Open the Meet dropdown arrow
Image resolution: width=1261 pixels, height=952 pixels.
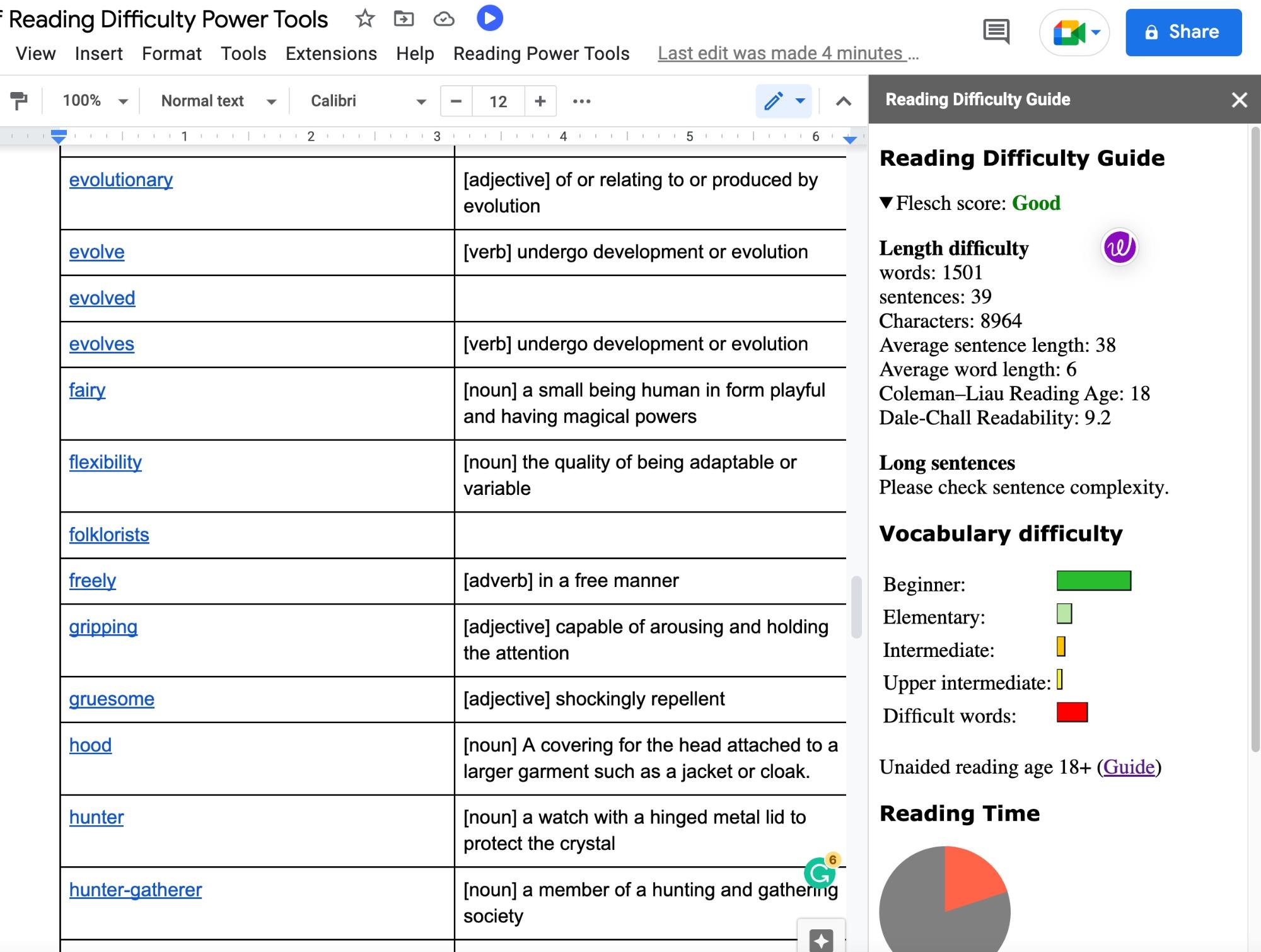1096,32
